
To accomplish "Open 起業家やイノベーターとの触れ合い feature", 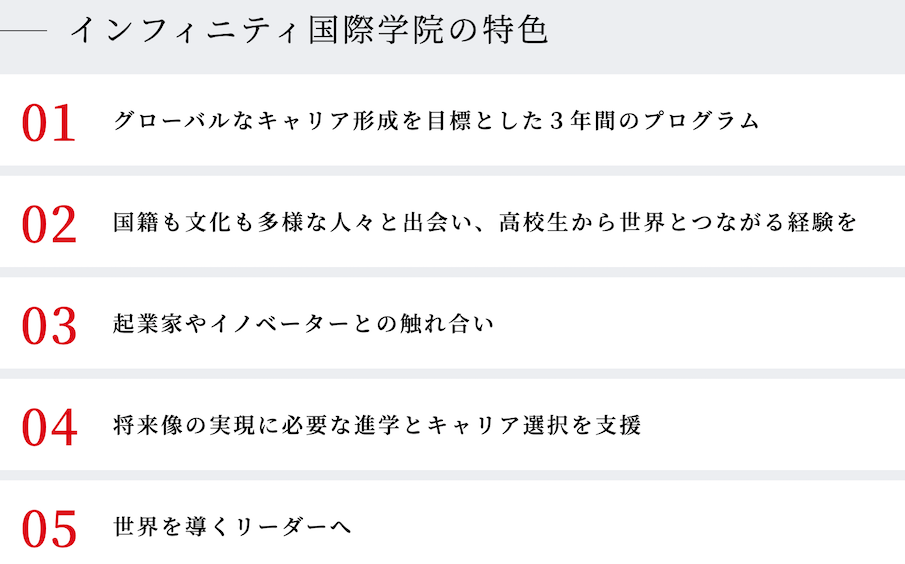I will 452,323.
